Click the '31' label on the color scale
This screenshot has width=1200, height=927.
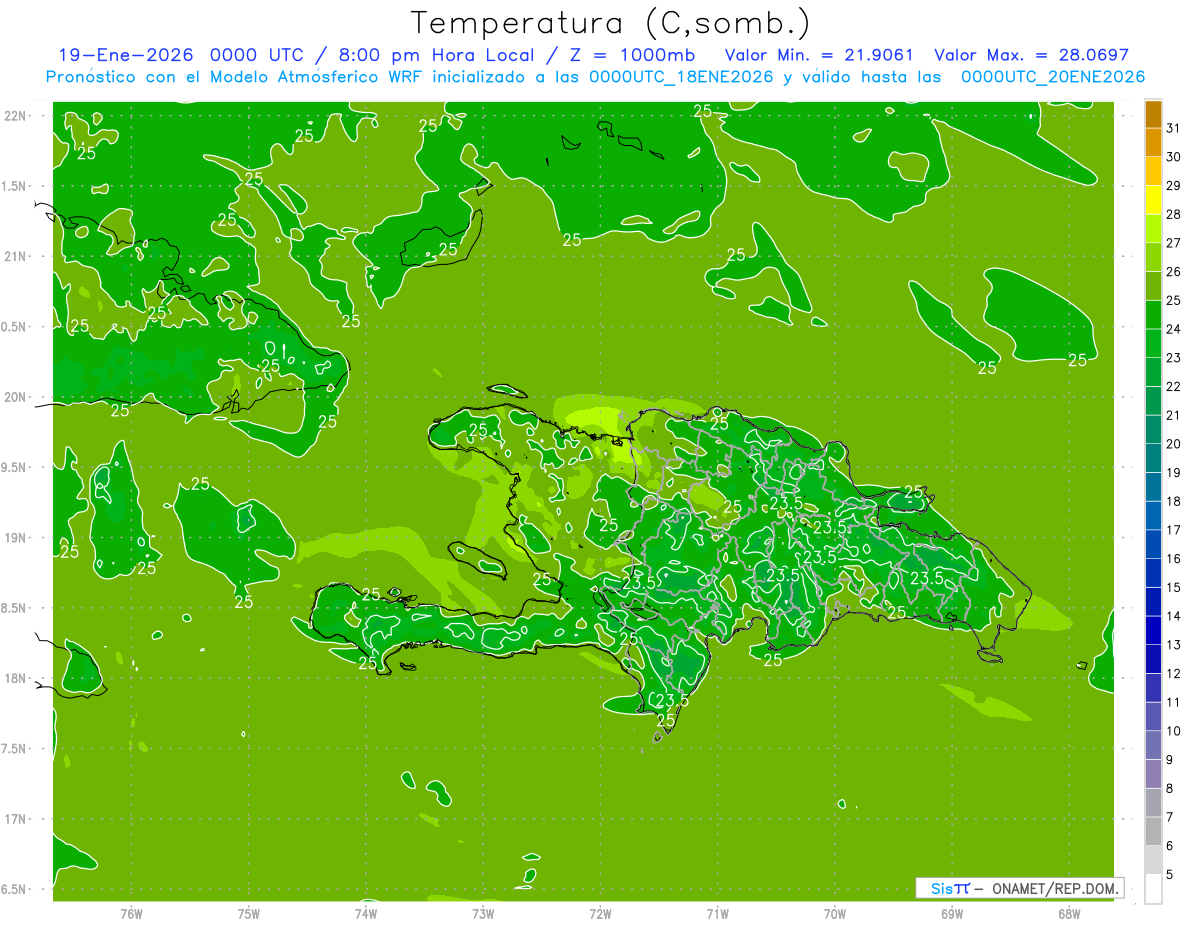[x=1174, y=128]
